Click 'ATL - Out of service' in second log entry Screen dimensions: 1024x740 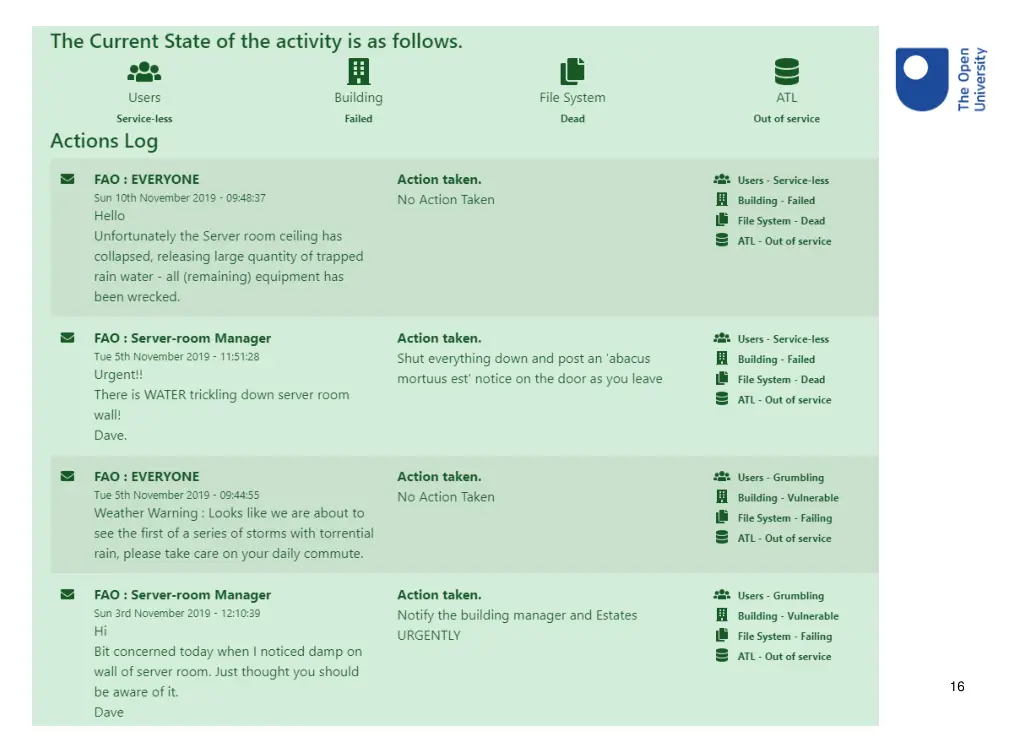pyautogui.click(x=784, y=400)
